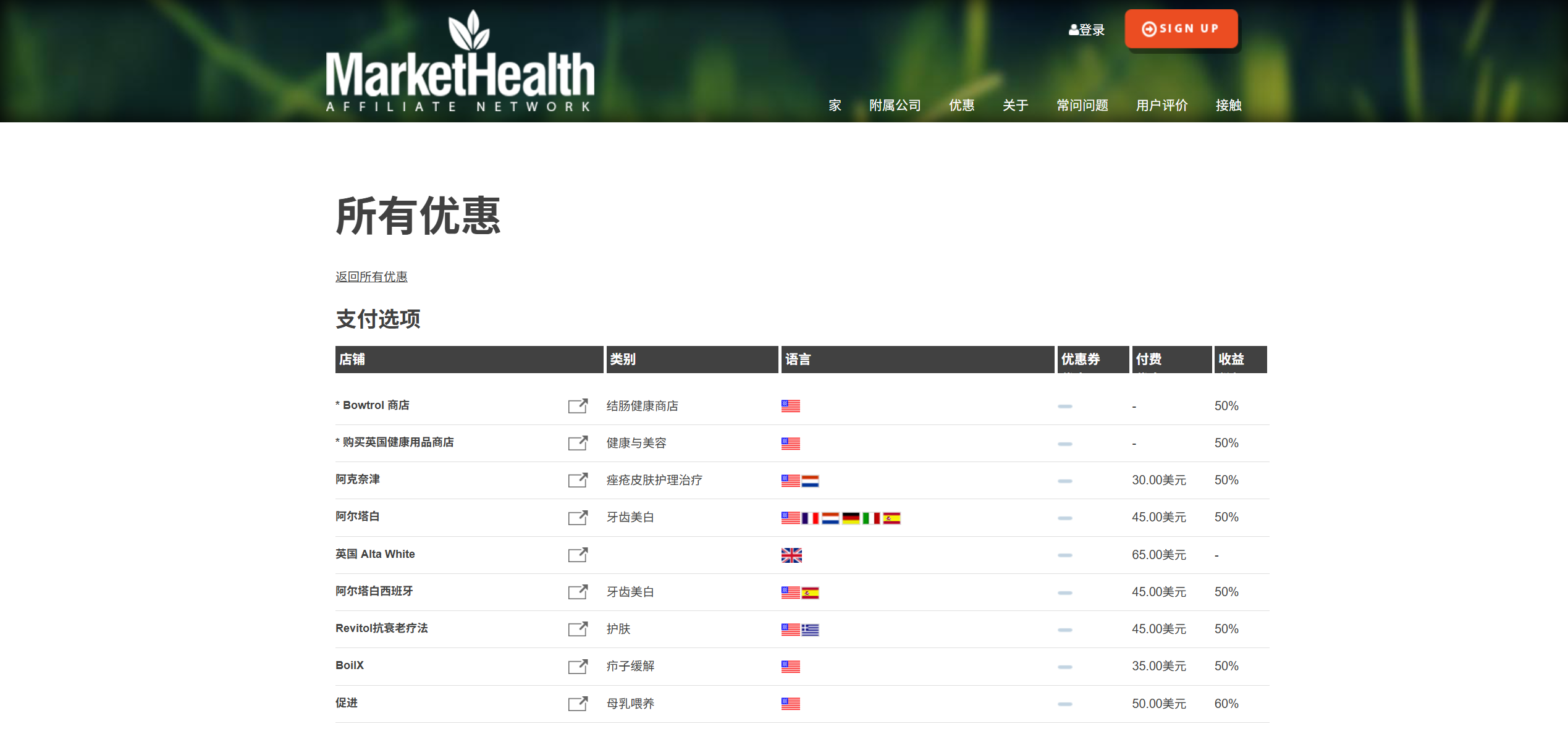Click the Netherlands flag in 阿尔塔白 row
This screenshot has width=1568, height=729.
(x=830, y=518)
